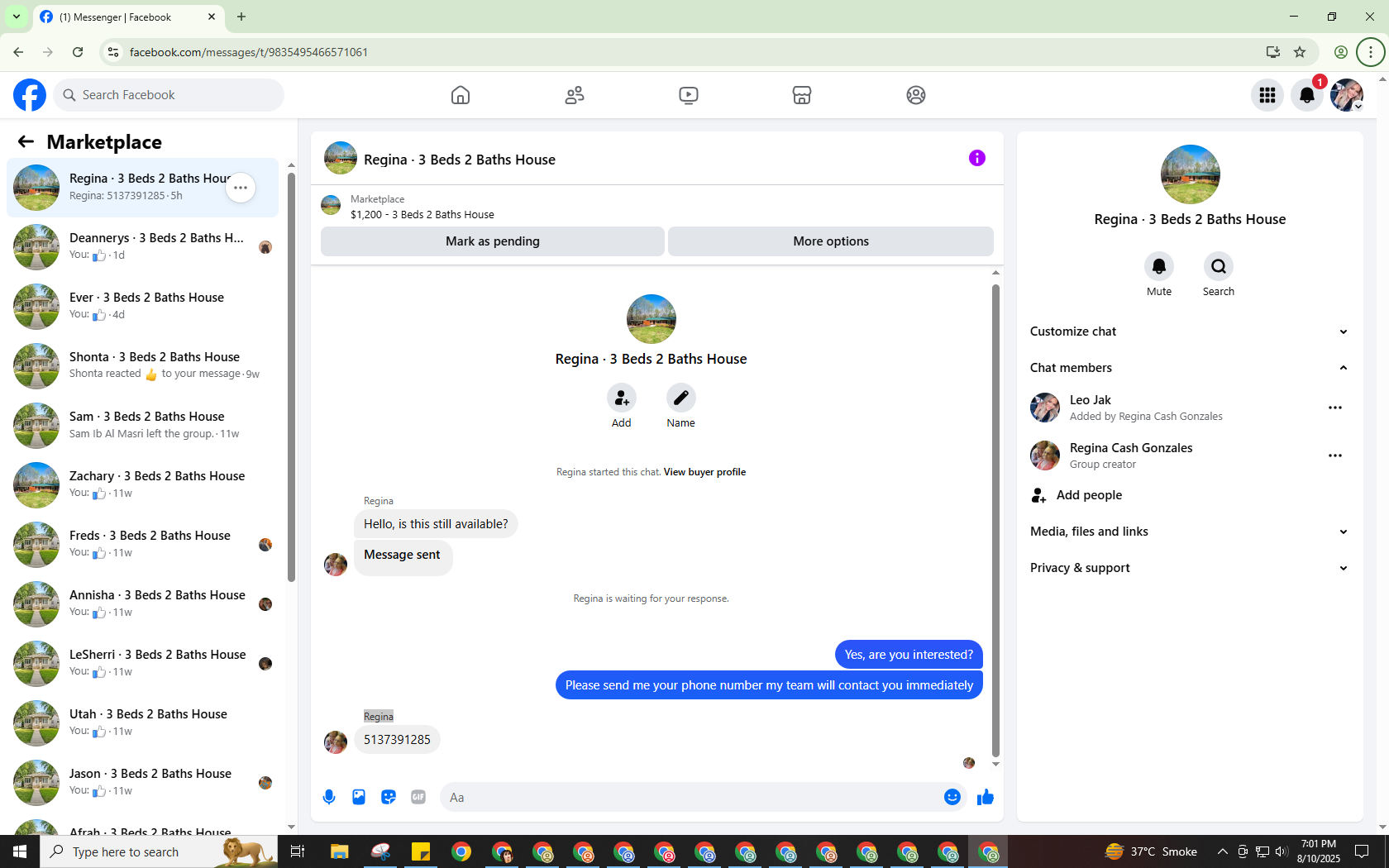Click the Facebook logo
Viewport: 1389px width, 868px height.
coord(30,95)
